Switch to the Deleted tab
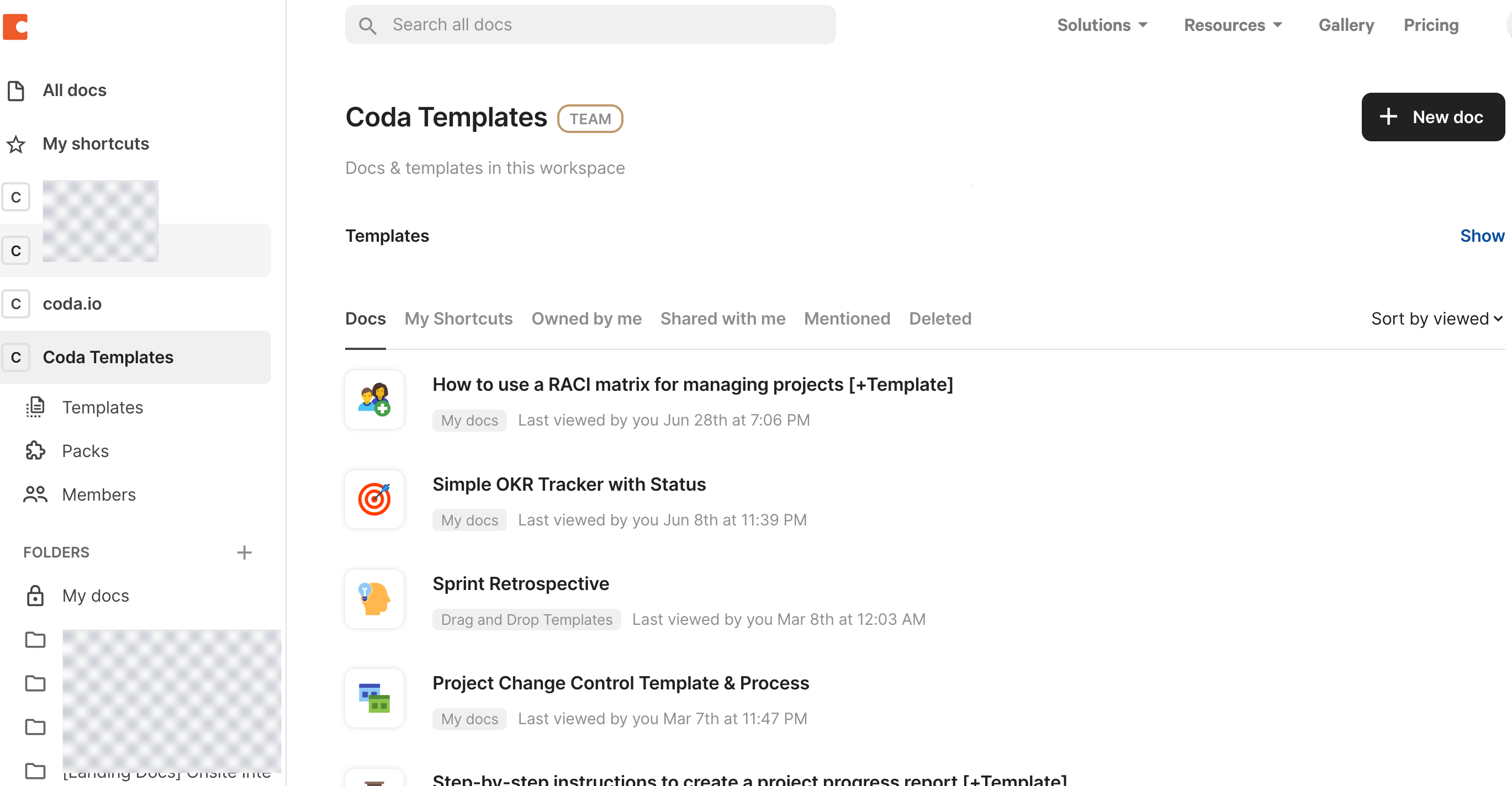Viewport: 1512px width, 786px height. (940, 319)
